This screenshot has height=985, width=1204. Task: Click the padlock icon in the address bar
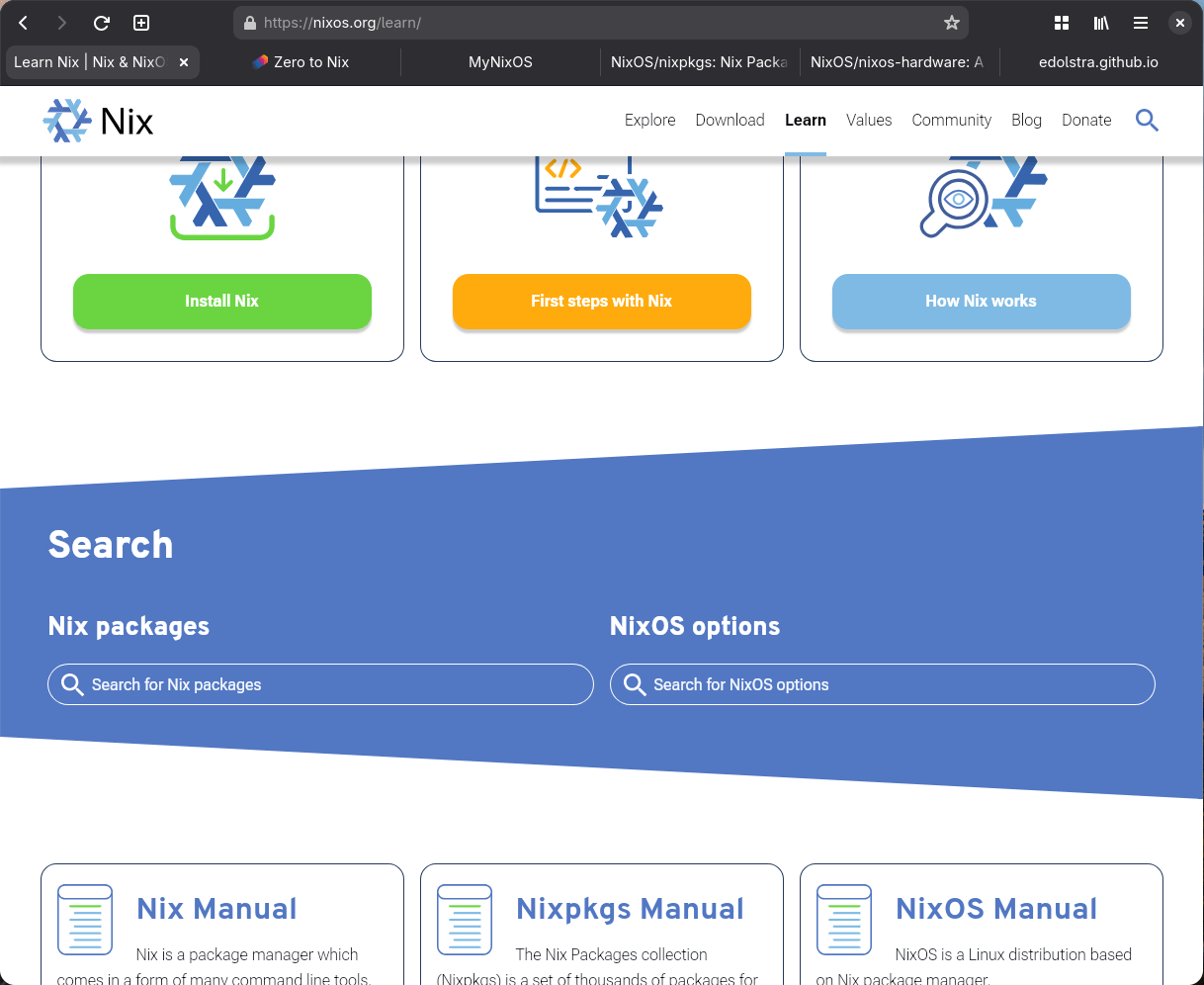coord(249,23)
